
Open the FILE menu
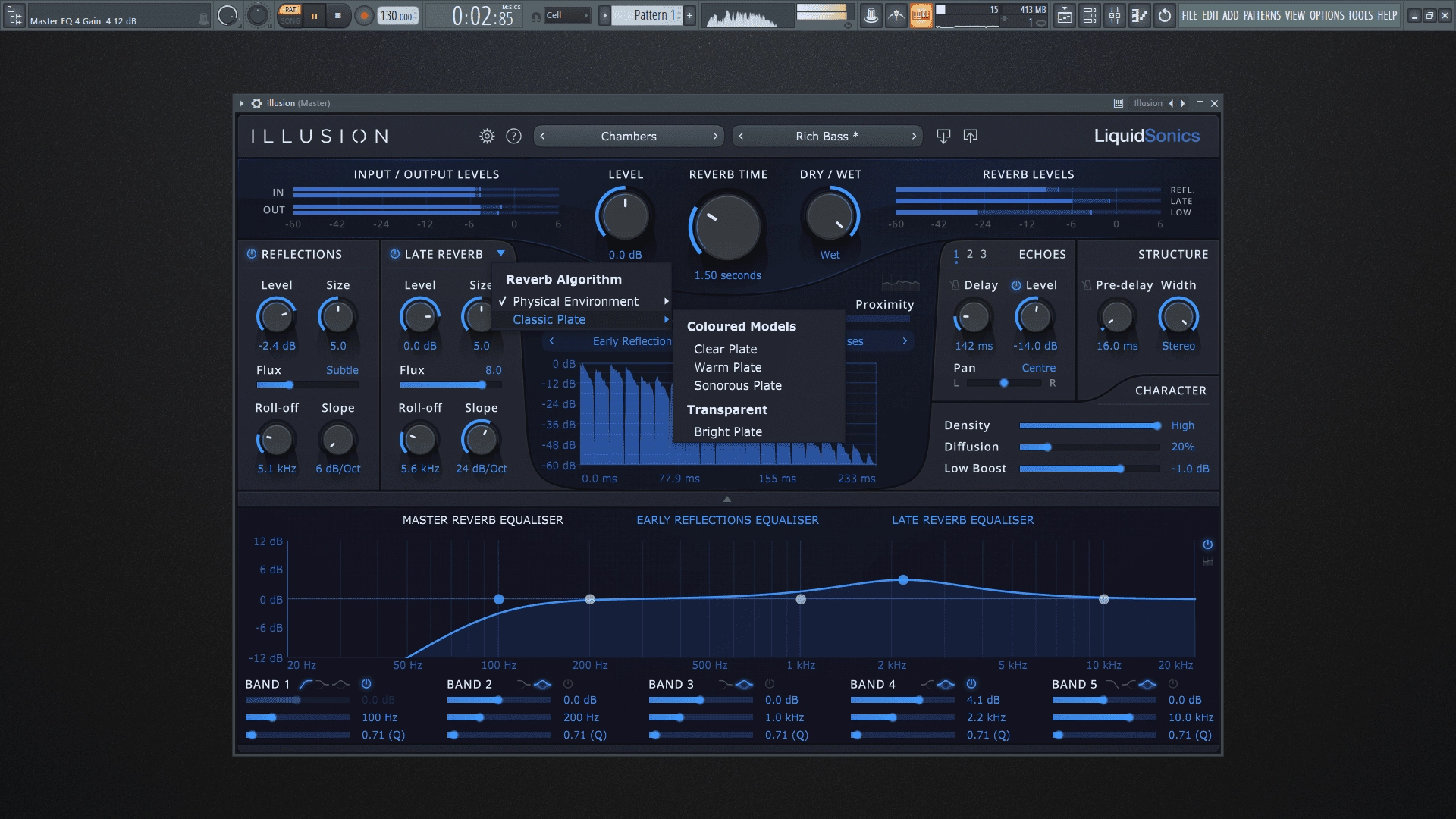pos(1189,15)
